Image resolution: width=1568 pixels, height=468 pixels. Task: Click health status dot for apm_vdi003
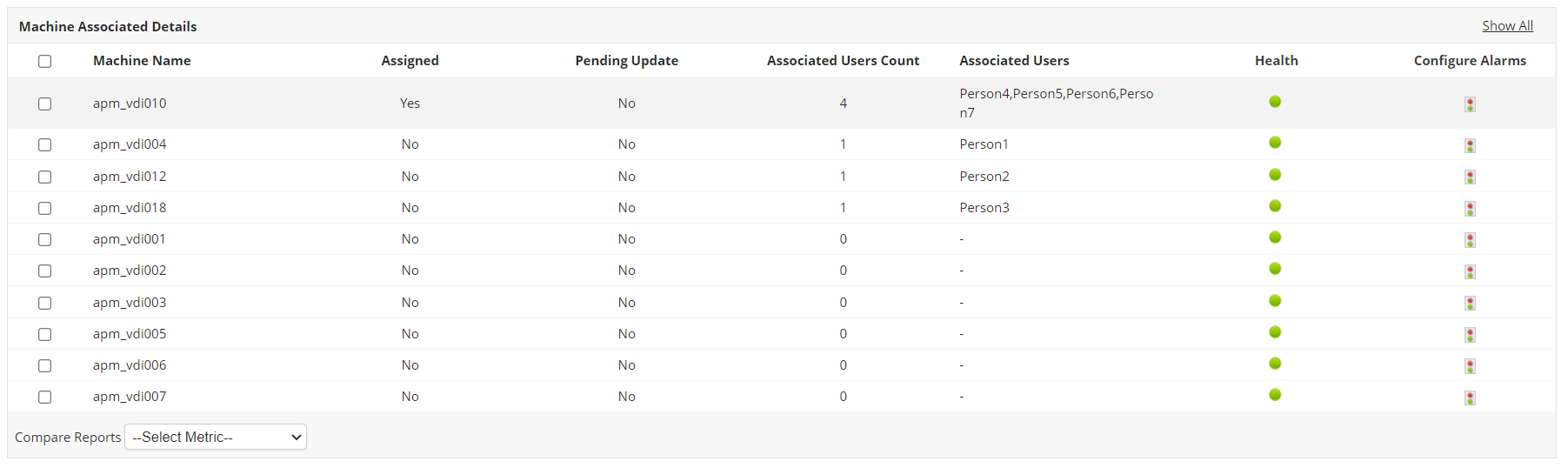click(x=1275, y=301)
